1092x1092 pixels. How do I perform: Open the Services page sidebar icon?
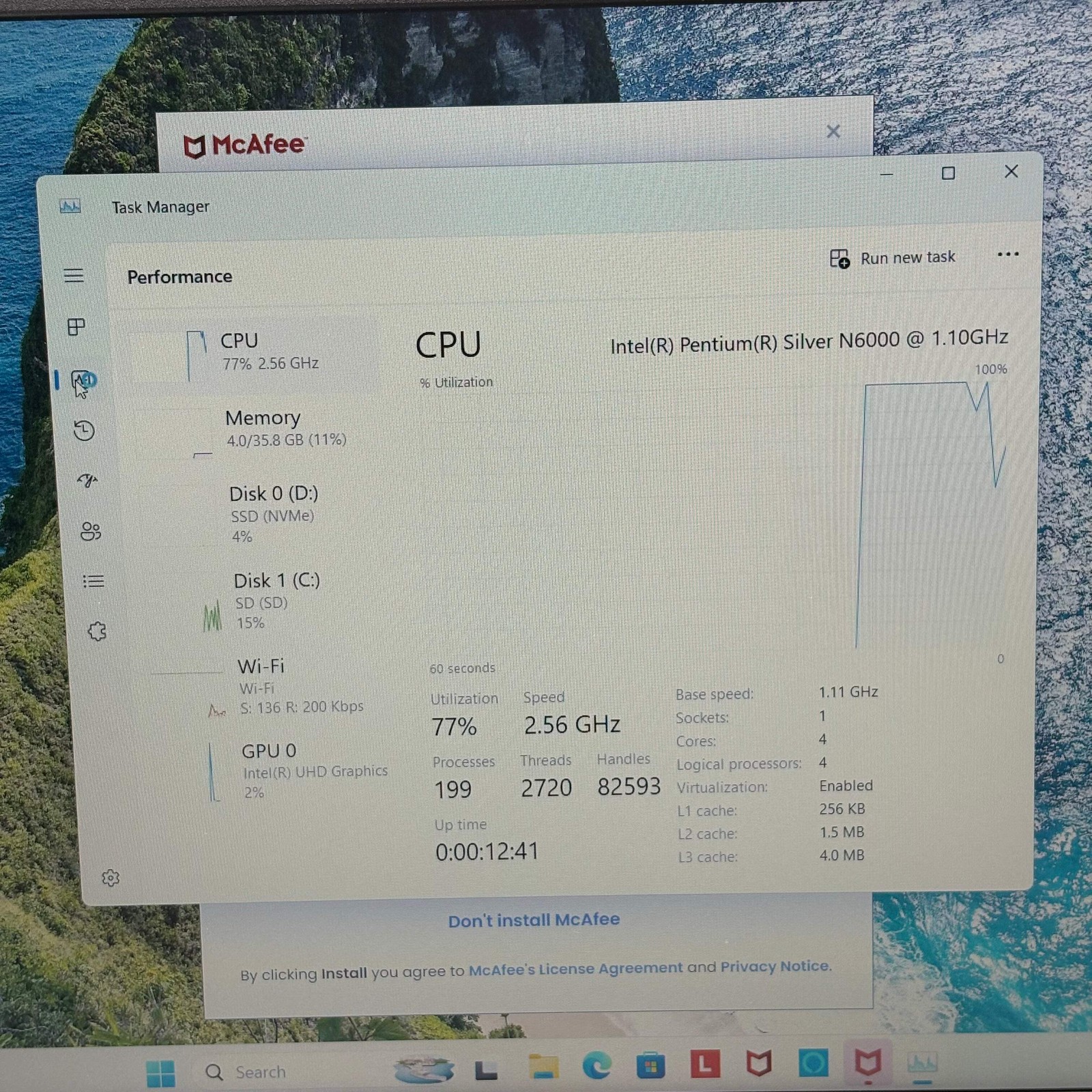97,631
